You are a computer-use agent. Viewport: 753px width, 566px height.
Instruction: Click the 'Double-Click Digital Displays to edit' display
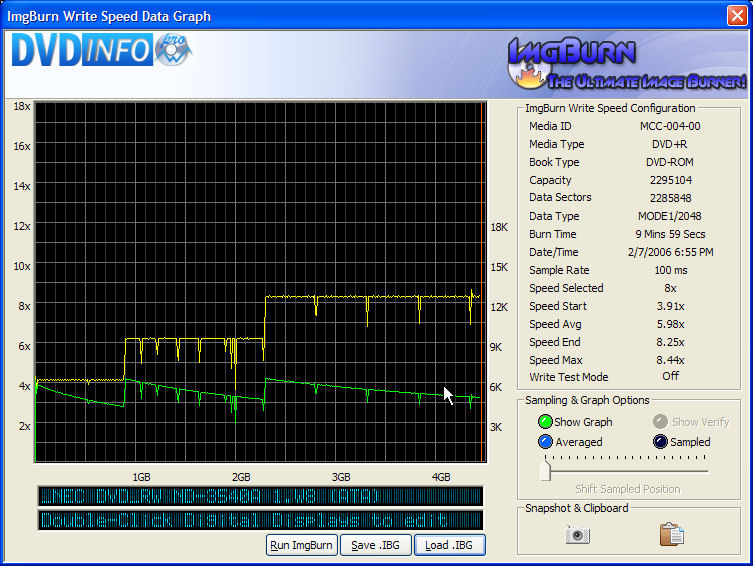[x=260, y=520]
